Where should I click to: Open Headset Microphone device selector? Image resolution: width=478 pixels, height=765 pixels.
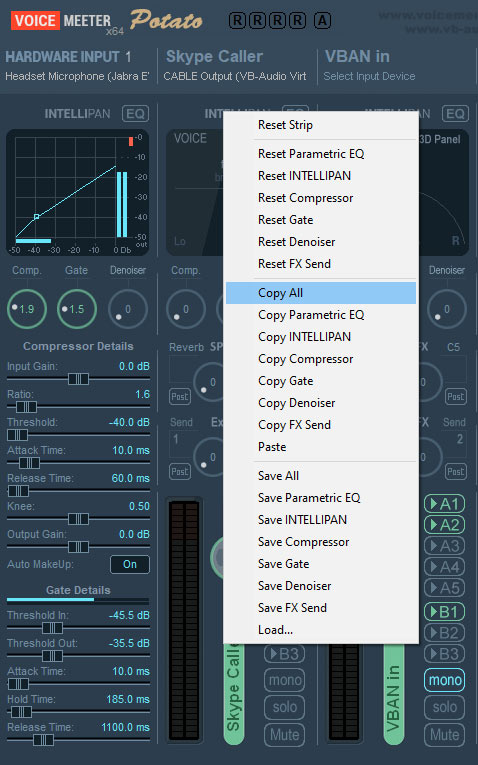coord(77,76)
